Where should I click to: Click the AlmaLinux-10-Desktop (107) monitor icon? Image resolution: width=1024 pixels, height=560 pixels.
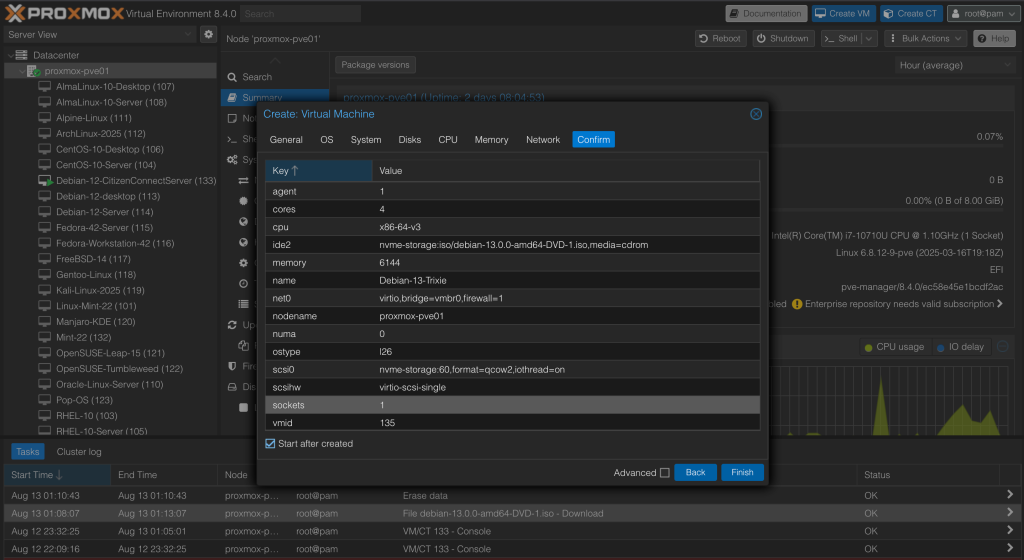point(44,87)
